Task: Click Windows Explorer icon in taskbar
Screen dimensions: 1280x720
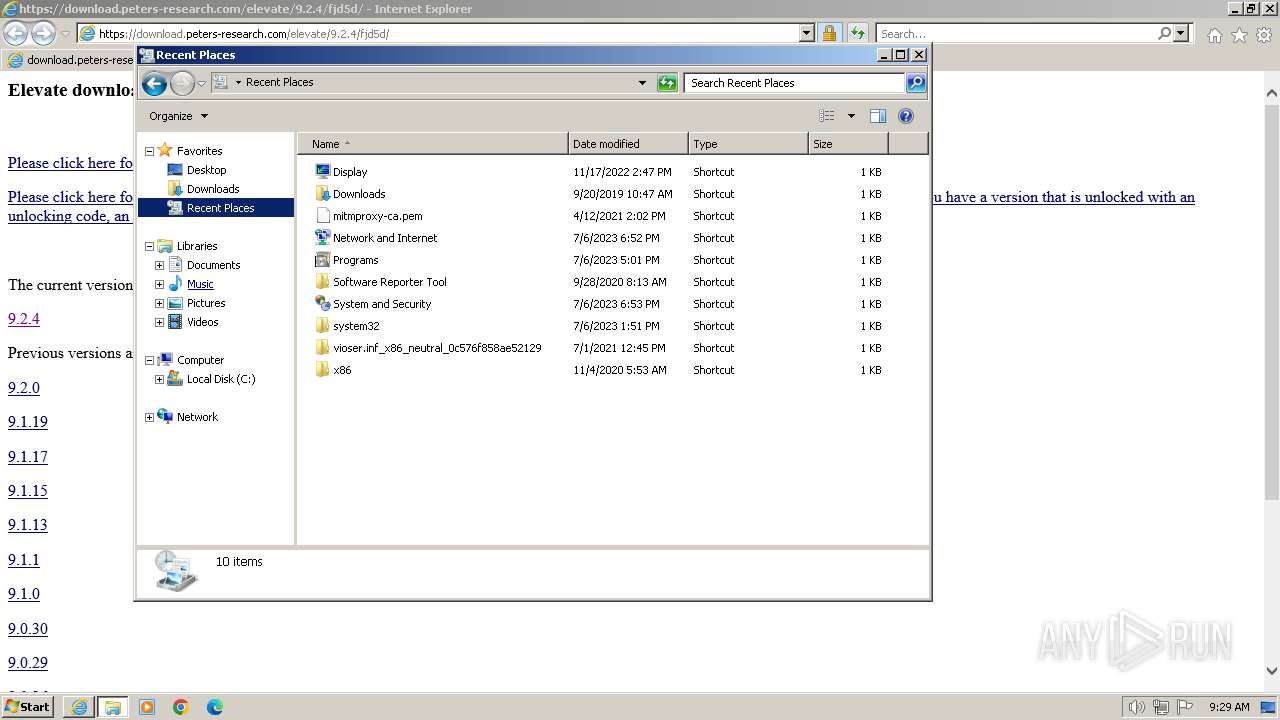Action: tap(113, 707)
